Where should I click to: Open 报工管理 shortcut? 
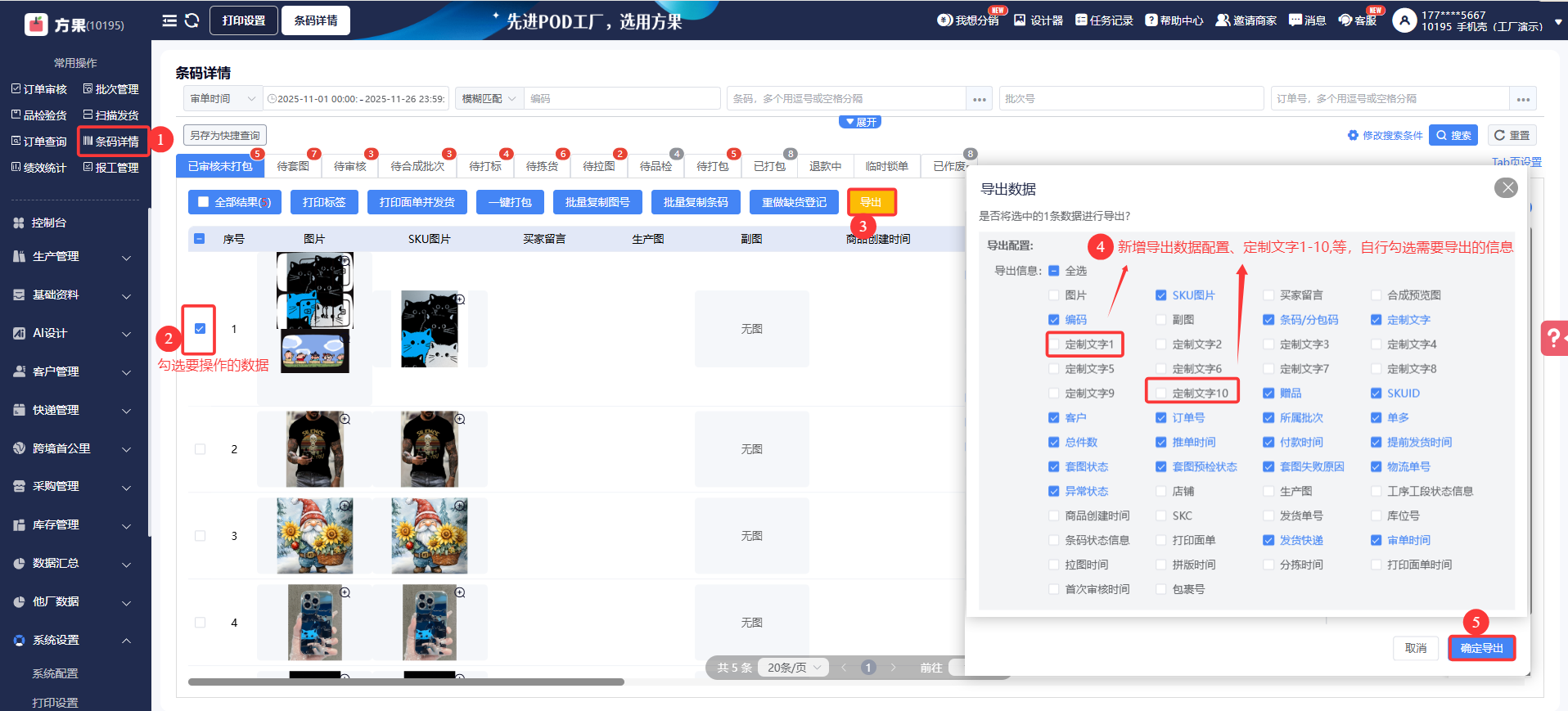(111, 168)
